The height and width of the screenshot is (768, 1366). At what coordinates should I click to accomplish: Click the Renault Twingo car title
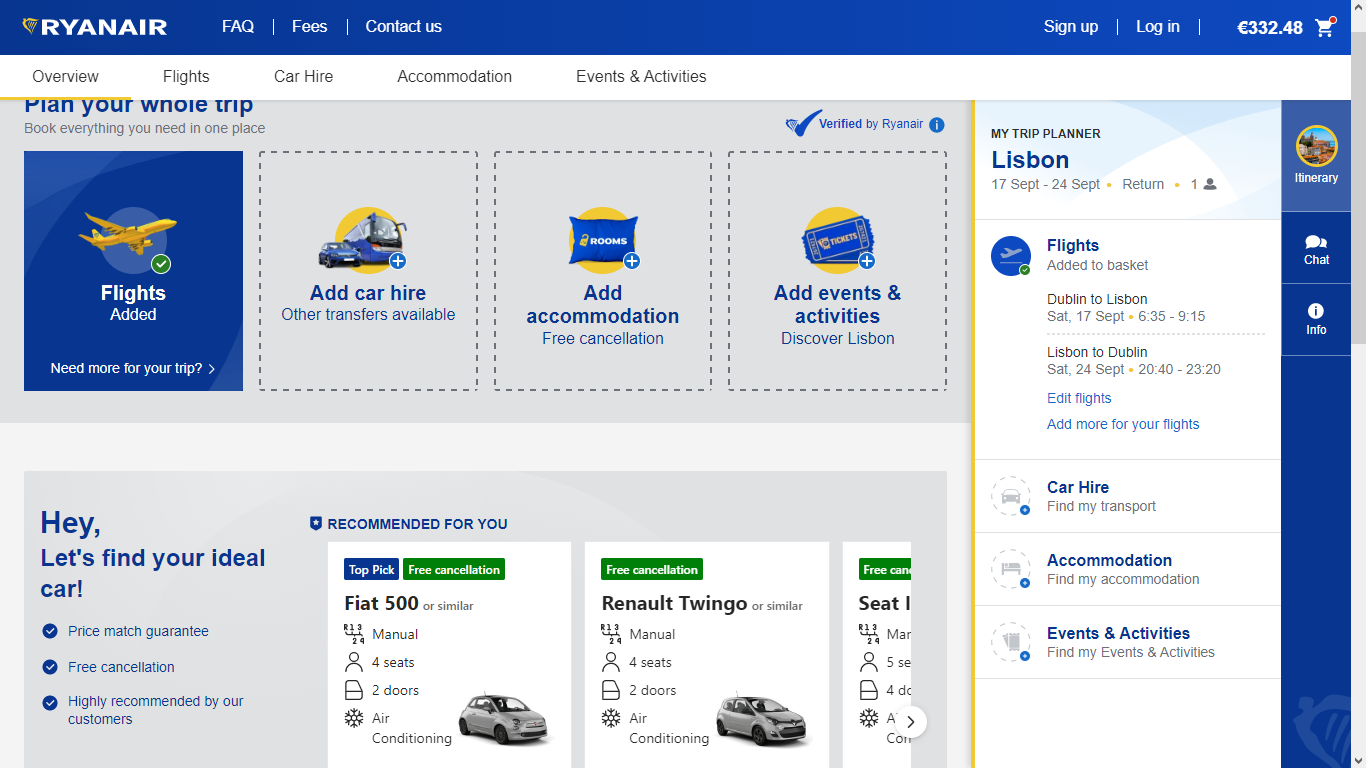click(674, 603)
